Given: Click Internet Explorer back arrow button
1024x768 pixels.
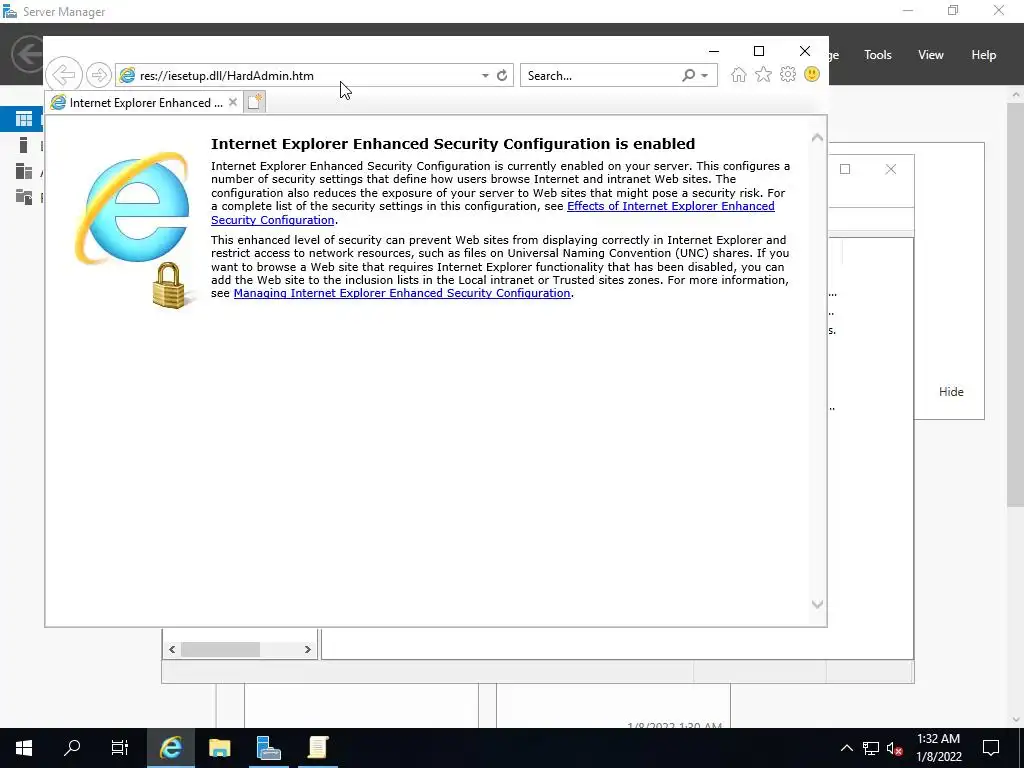Looking at the screenshot, I should 64,75.
